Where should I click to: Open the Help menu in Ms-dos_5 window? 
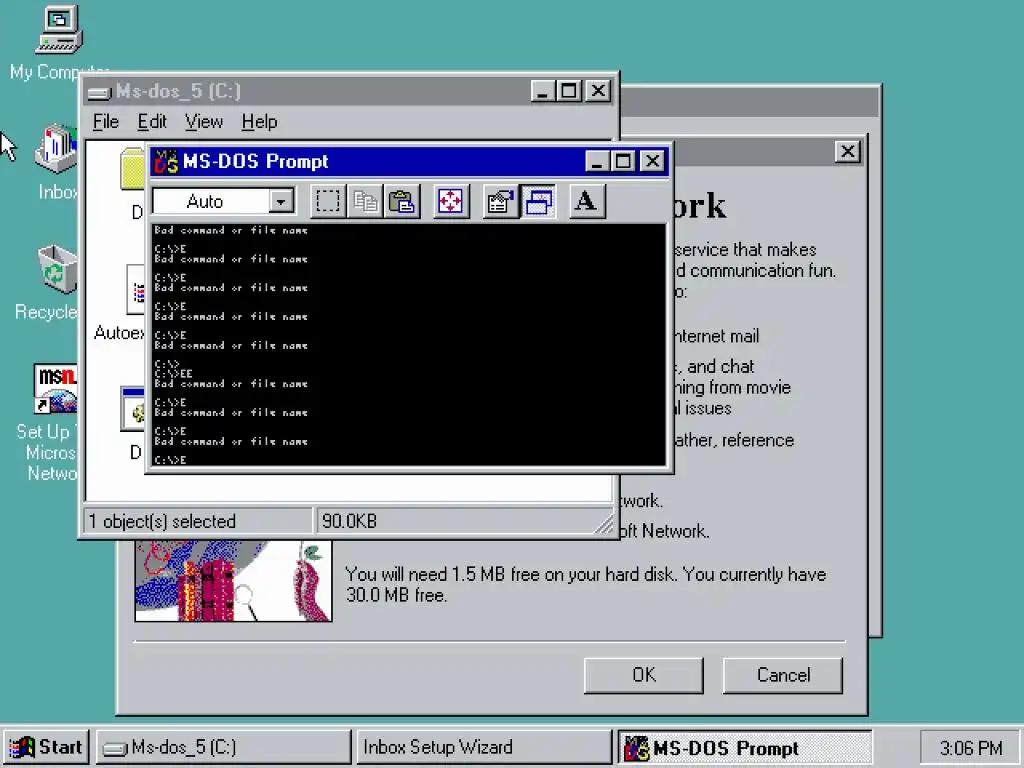click(x=259, y=122)
